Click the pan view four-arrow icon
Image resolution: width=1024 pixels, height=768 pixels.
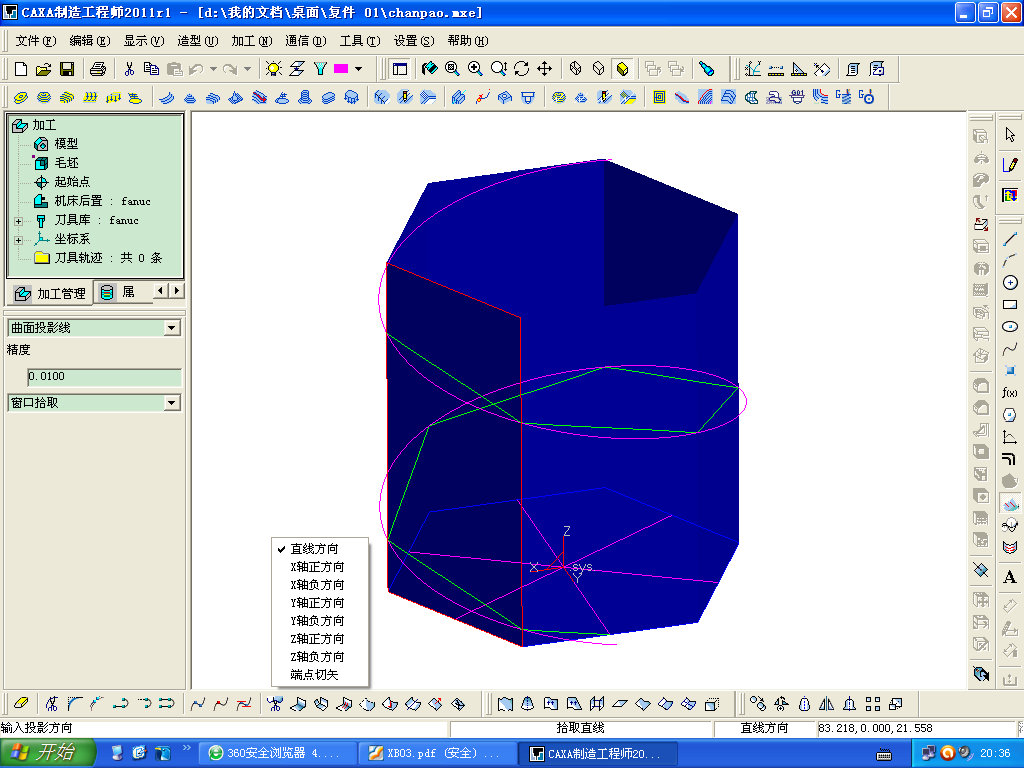pyautogui.click(x=545, y=69)
